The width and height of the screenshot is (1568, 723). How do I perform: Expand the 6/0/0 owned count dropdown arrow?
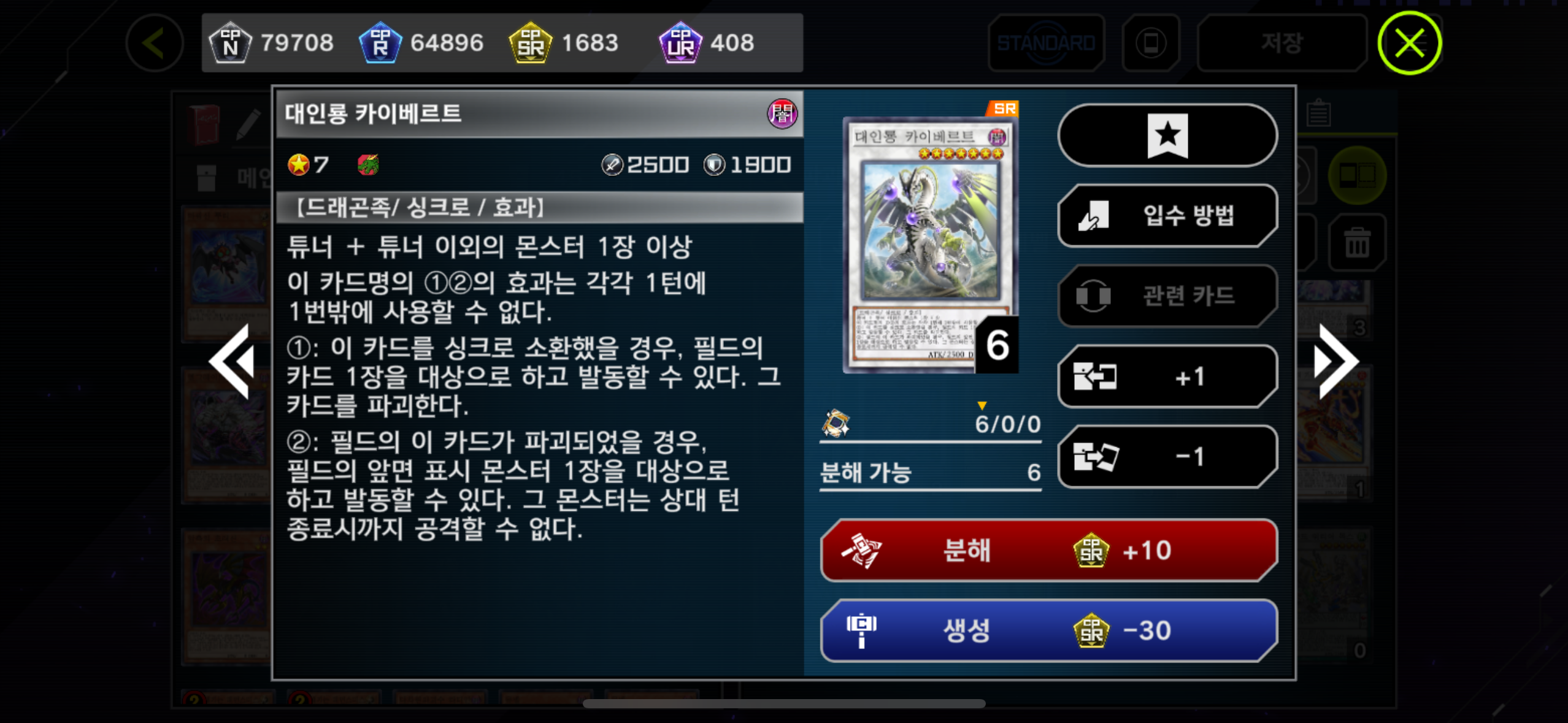click(982, 405)
